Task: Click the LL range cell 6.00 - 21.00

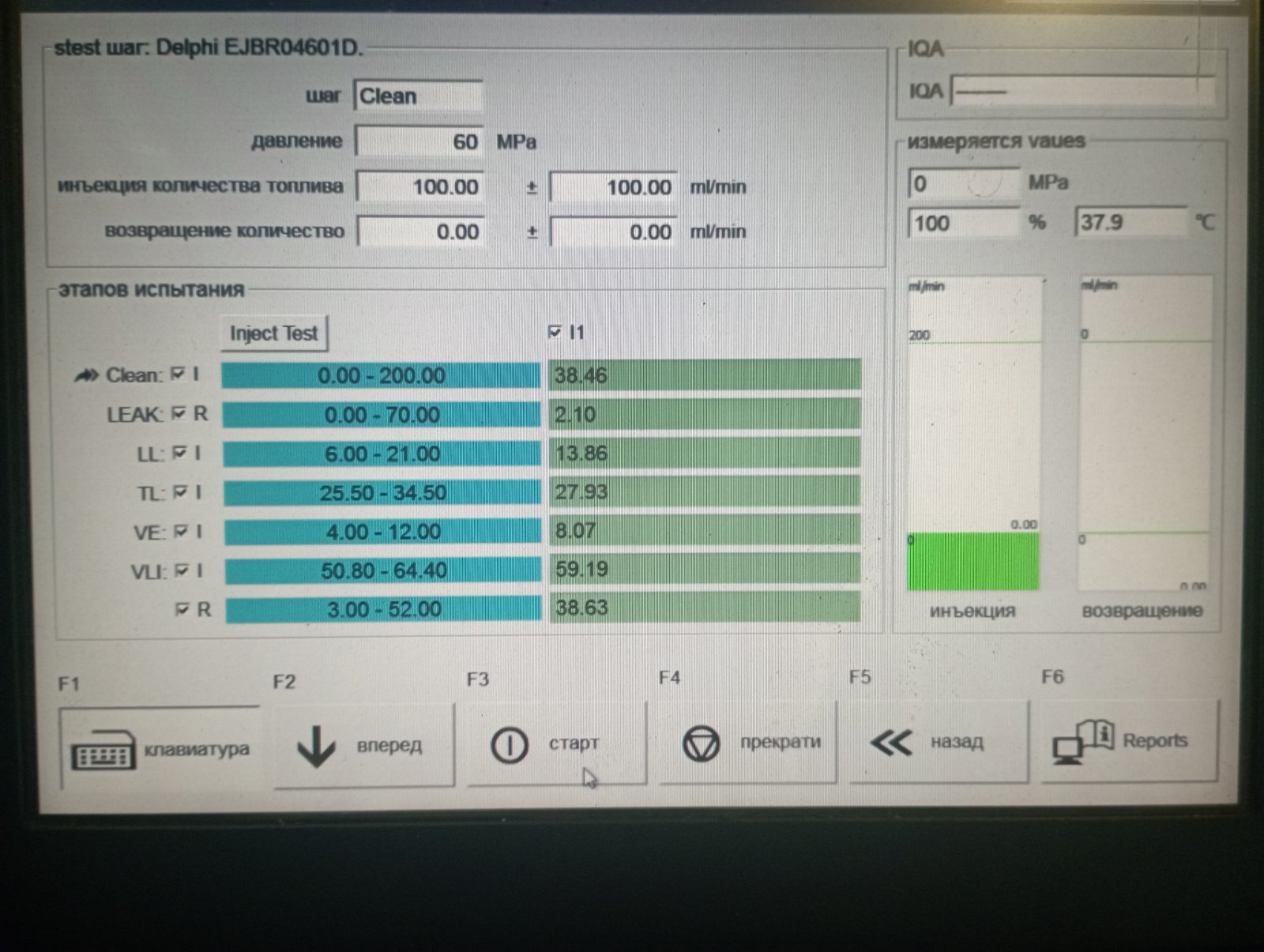Action: click(382, 454)
